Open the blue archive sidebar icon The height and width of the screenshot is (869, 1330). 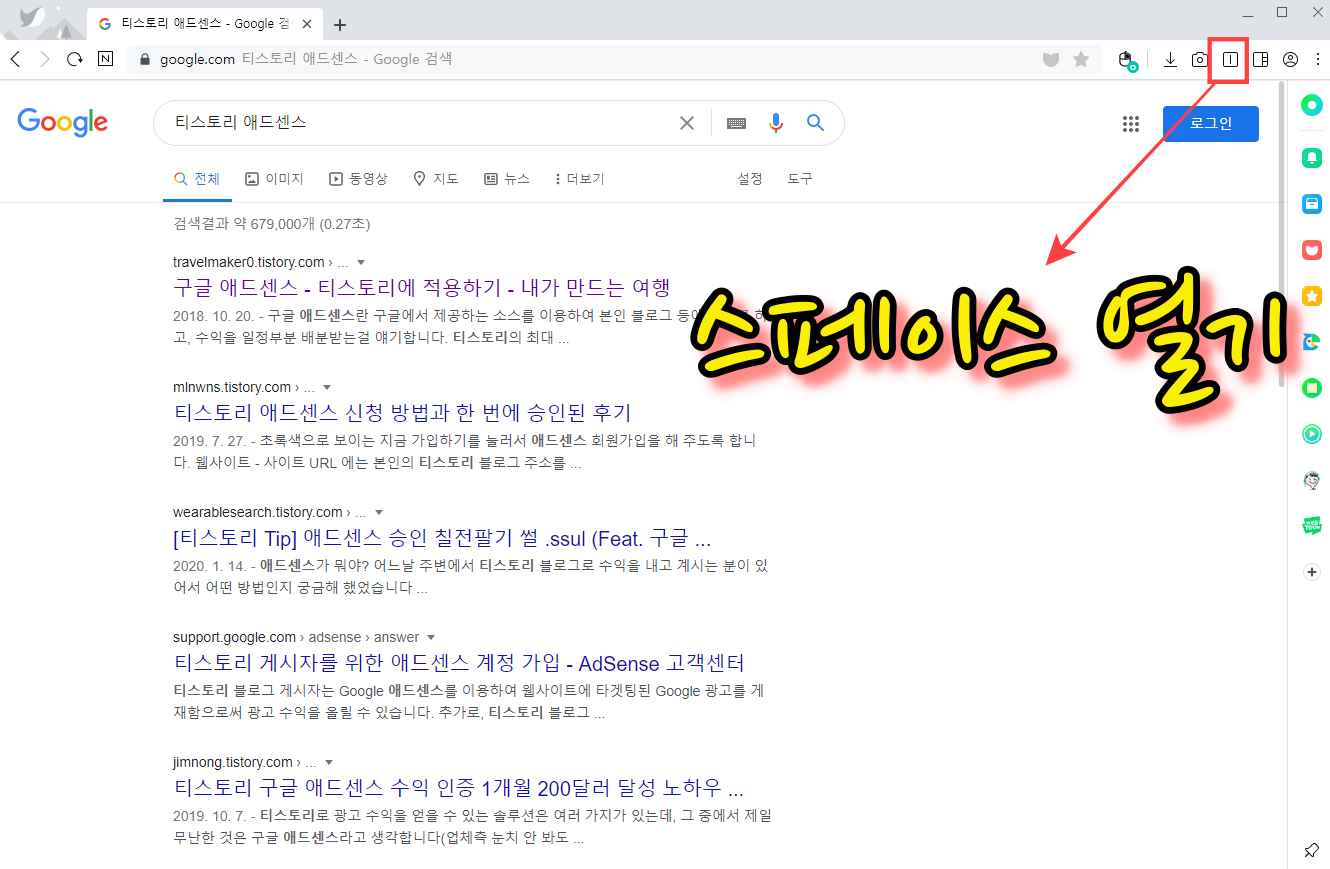[1312, 204]
